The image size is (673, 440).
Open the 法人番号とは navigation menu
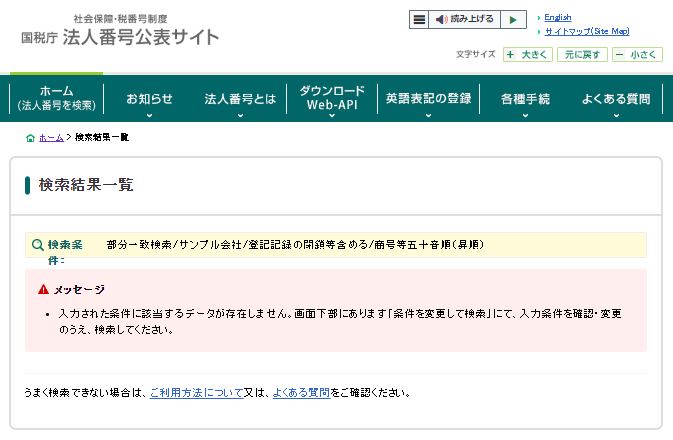tap(240, 99)
